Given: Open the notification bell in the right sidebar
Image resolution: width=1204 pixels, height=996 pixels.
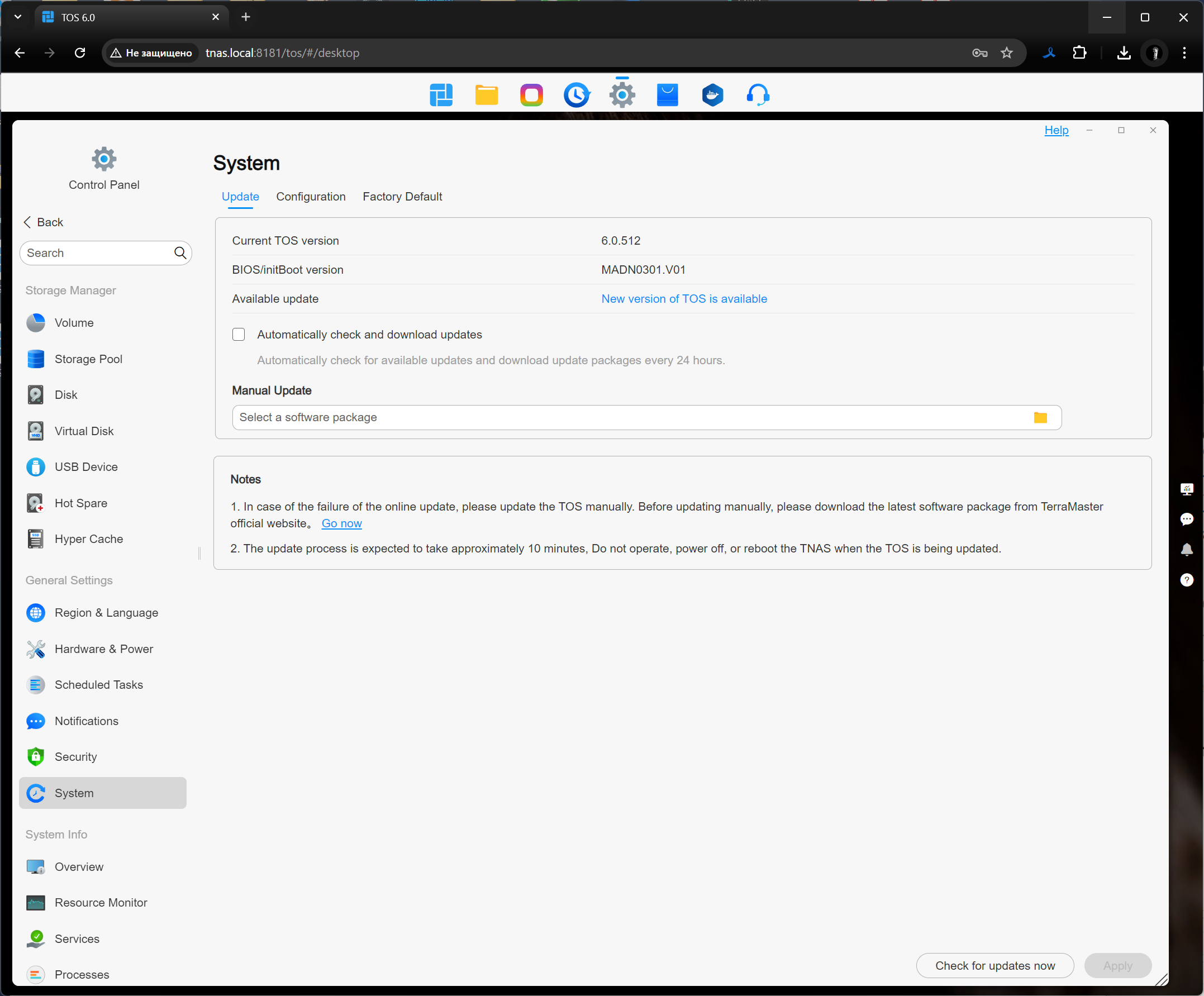Looking at the screenshot, I should [x=1186, y=550].
